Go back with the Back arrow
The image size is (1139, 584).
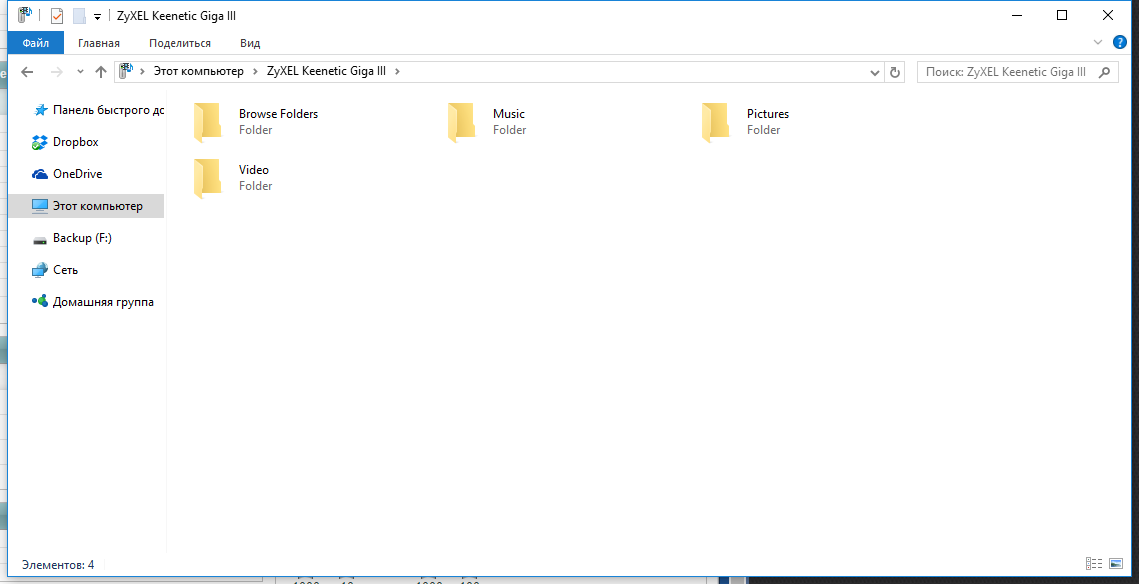pos(27,71)
